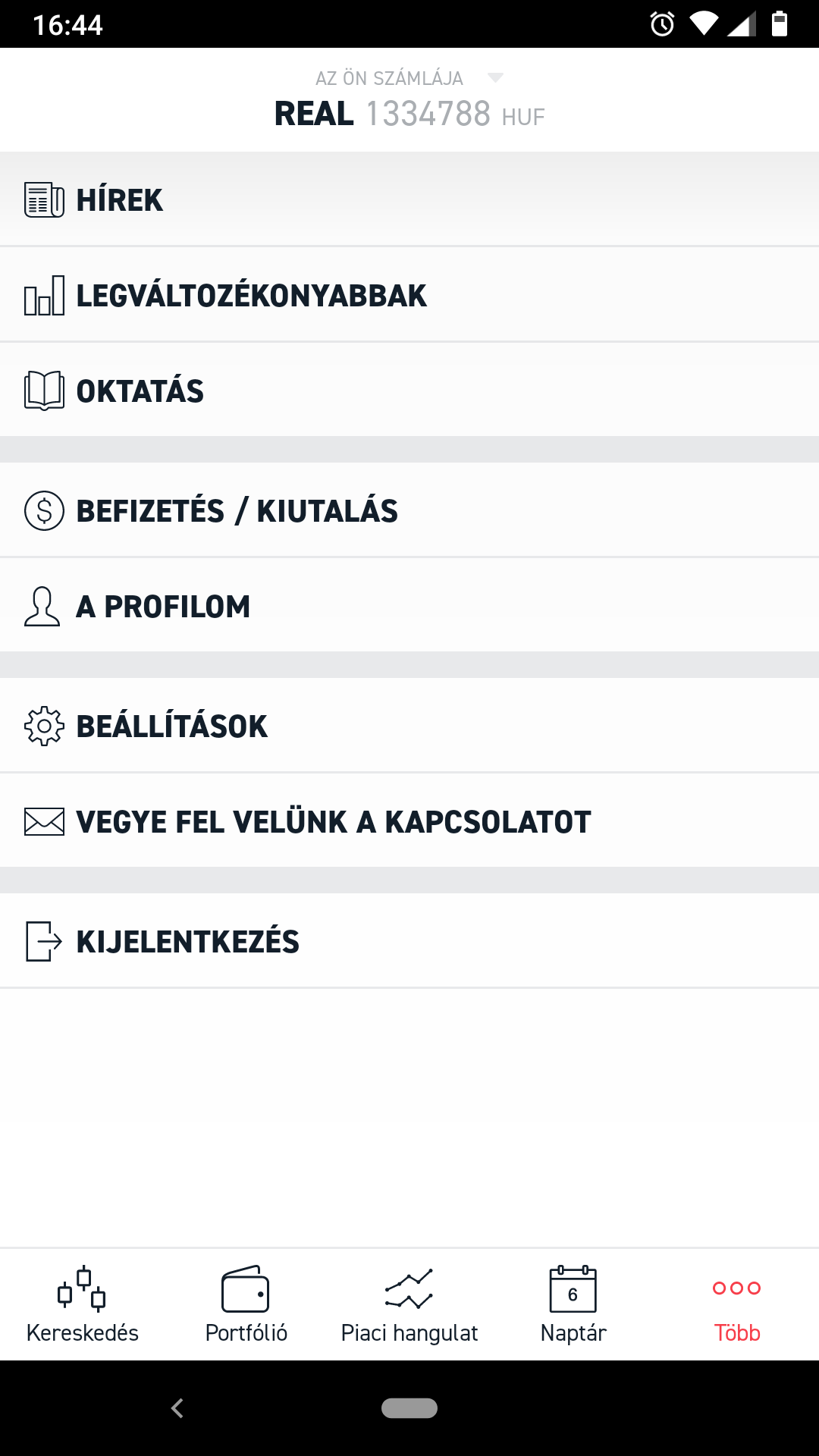Select the Több three-dots tab

(x=737, y=1304)
